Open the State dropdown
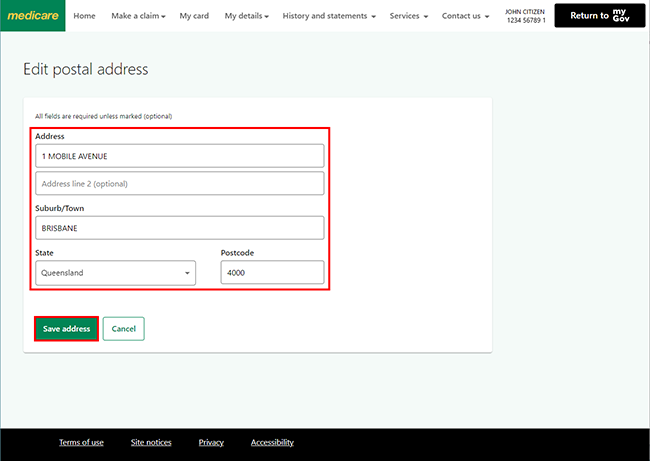Image resolution: width=650 pixels, height=461 pixels. tap(115, 273)
